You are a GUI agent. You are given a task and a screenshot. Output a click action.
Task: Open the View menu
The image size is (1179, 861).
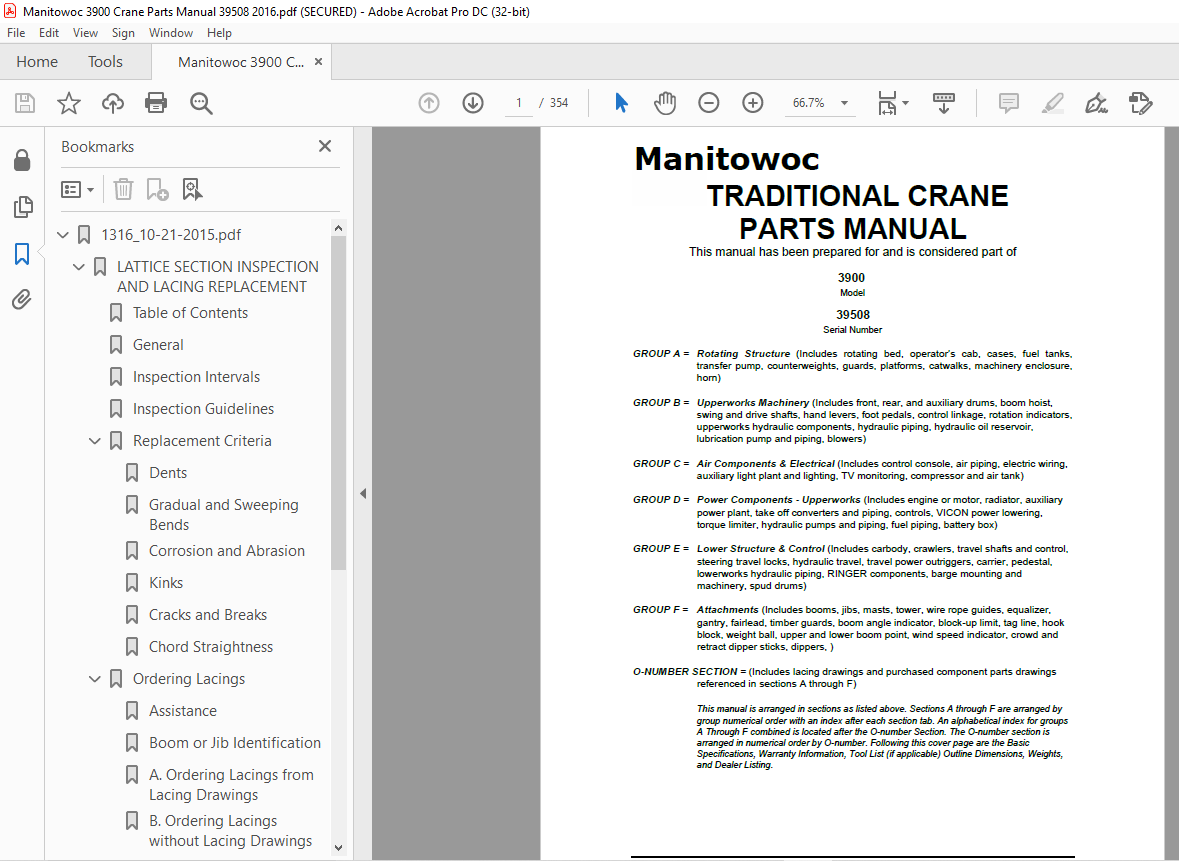click(x=85, y=33)
